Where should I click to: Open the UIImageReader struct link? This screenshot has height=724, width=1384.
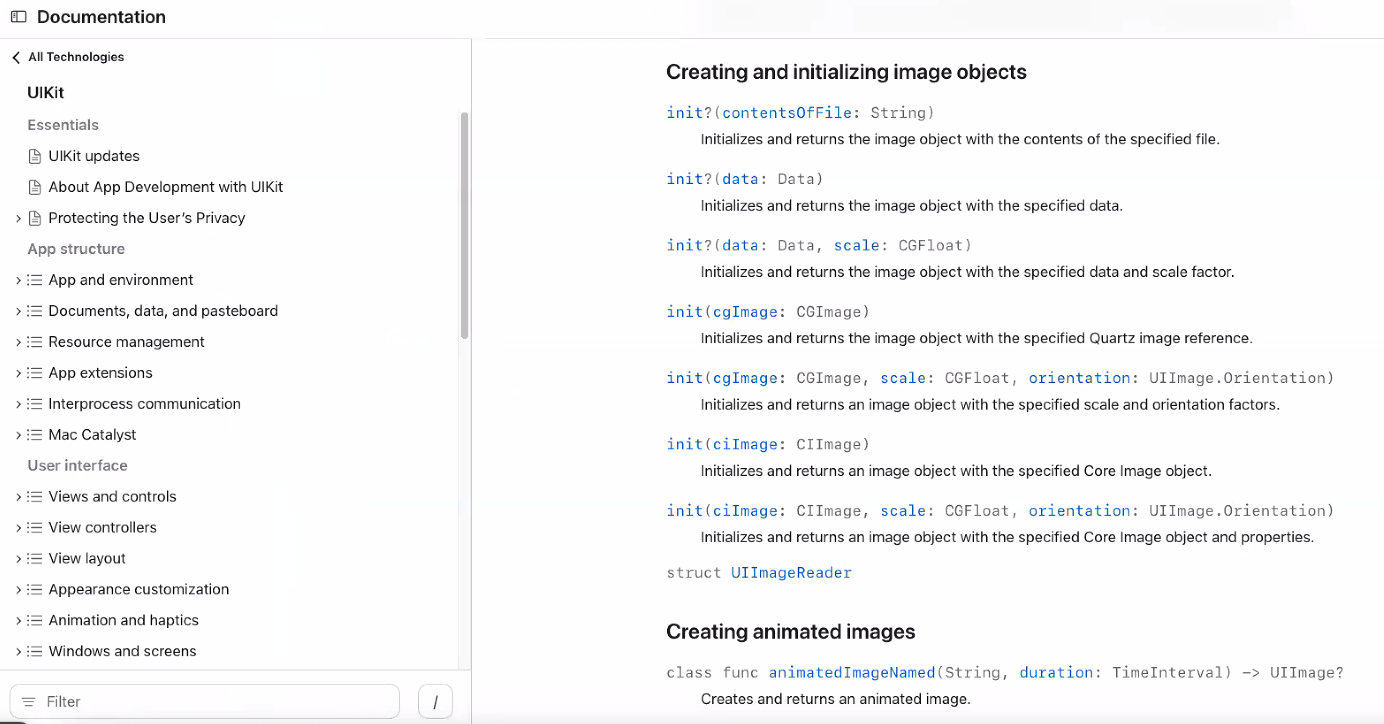(x=791, y=573)
